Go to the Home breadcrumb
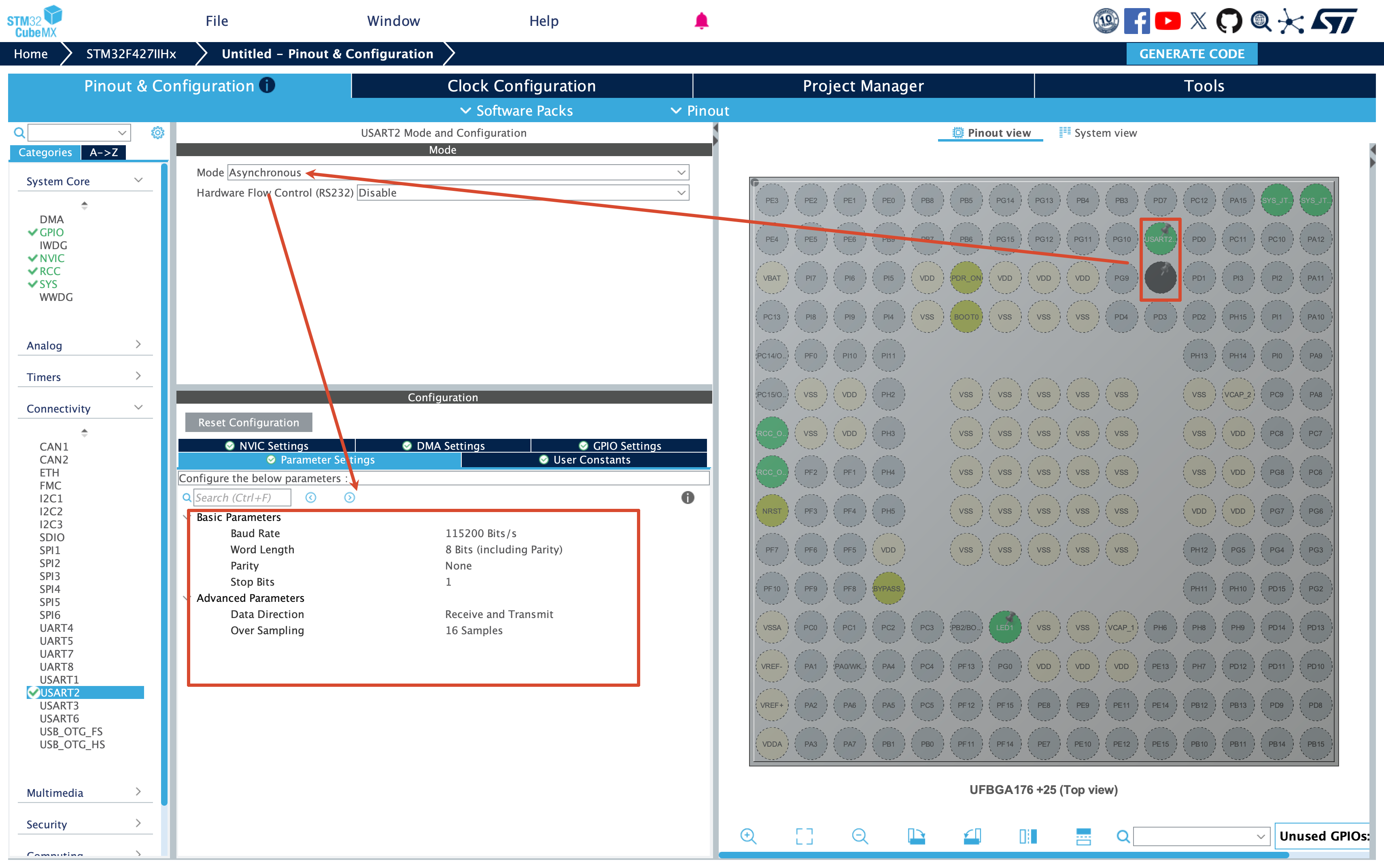Image resolution: width=1384 pixels, height=868 pixels. (x=30, y=54)
